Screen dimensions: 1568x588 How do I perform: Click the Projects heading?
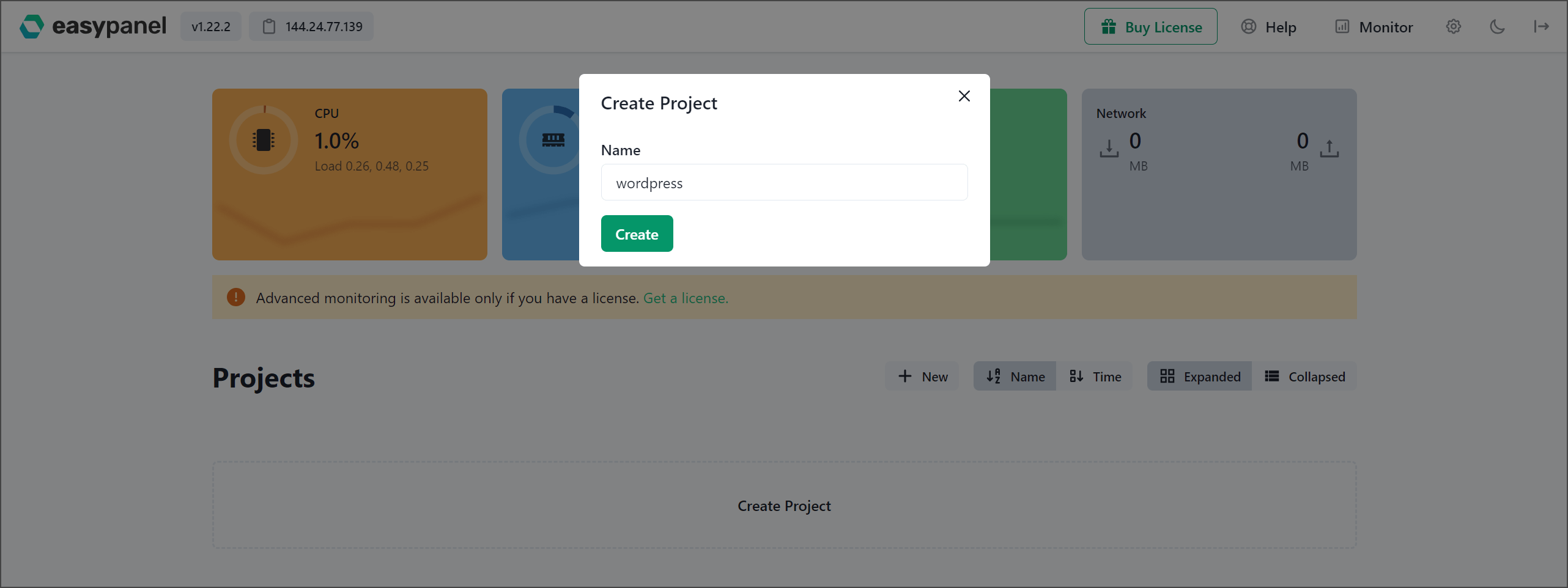click(x=264, y=377)
